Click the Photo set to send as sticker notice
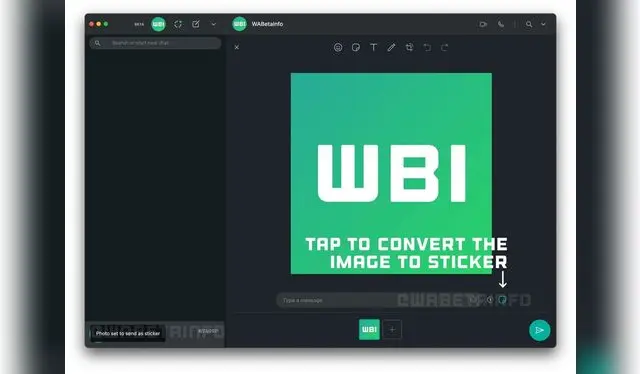This screenshot has width=640, height=374. 128,333
